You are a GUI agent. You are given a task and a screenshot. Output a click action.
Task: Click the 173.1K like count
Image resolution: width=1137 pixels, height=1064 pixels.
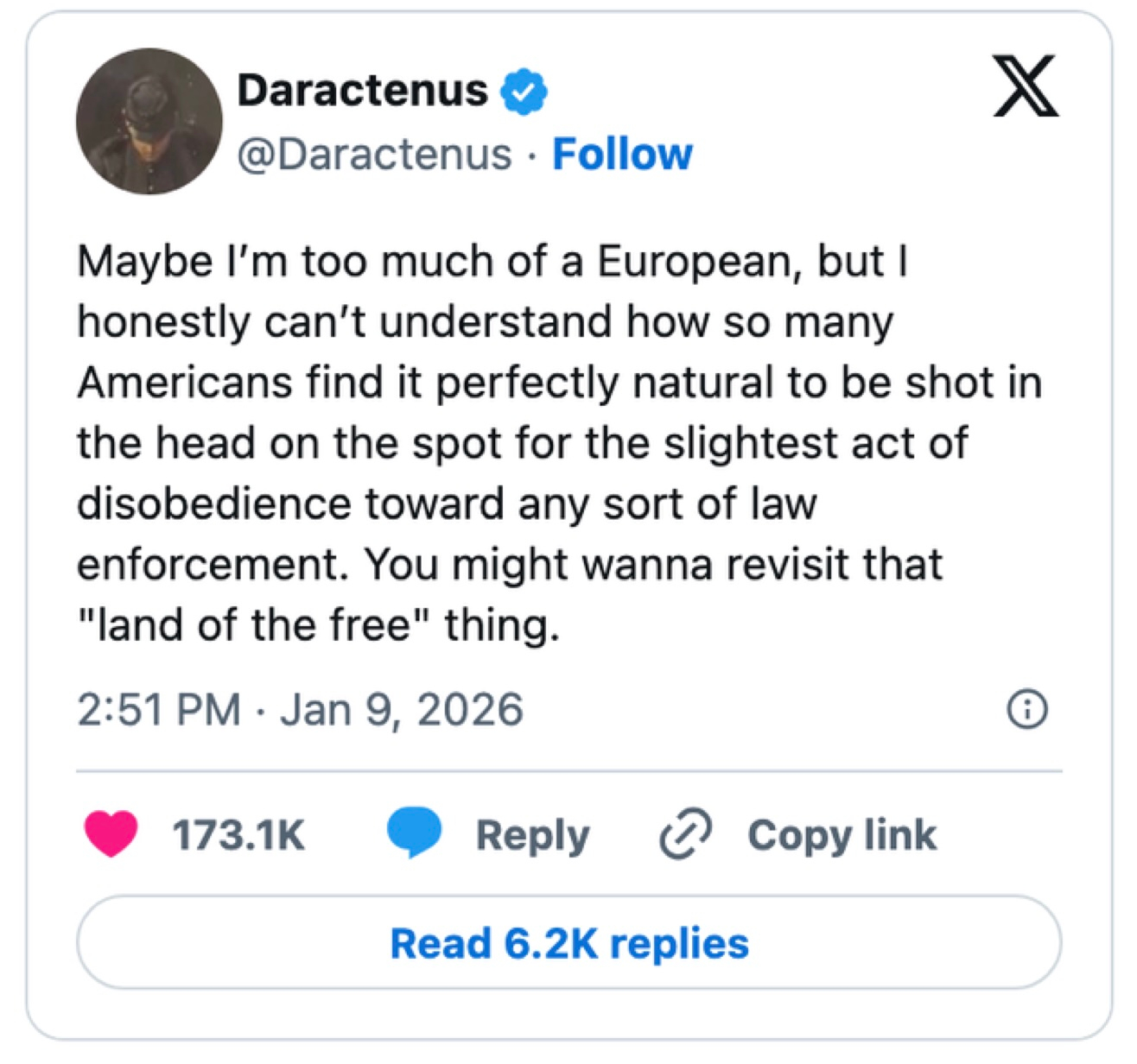coord(238,835)
